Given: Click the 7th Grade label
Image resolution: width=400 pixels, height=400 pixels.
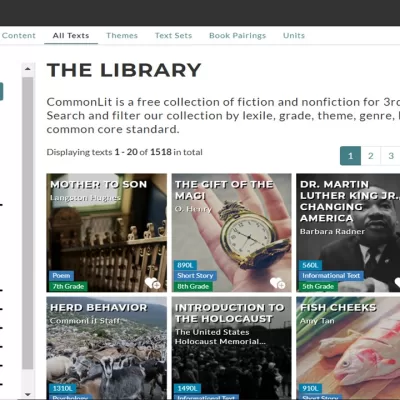Looking at the screenshot, I should click(68, 286).
